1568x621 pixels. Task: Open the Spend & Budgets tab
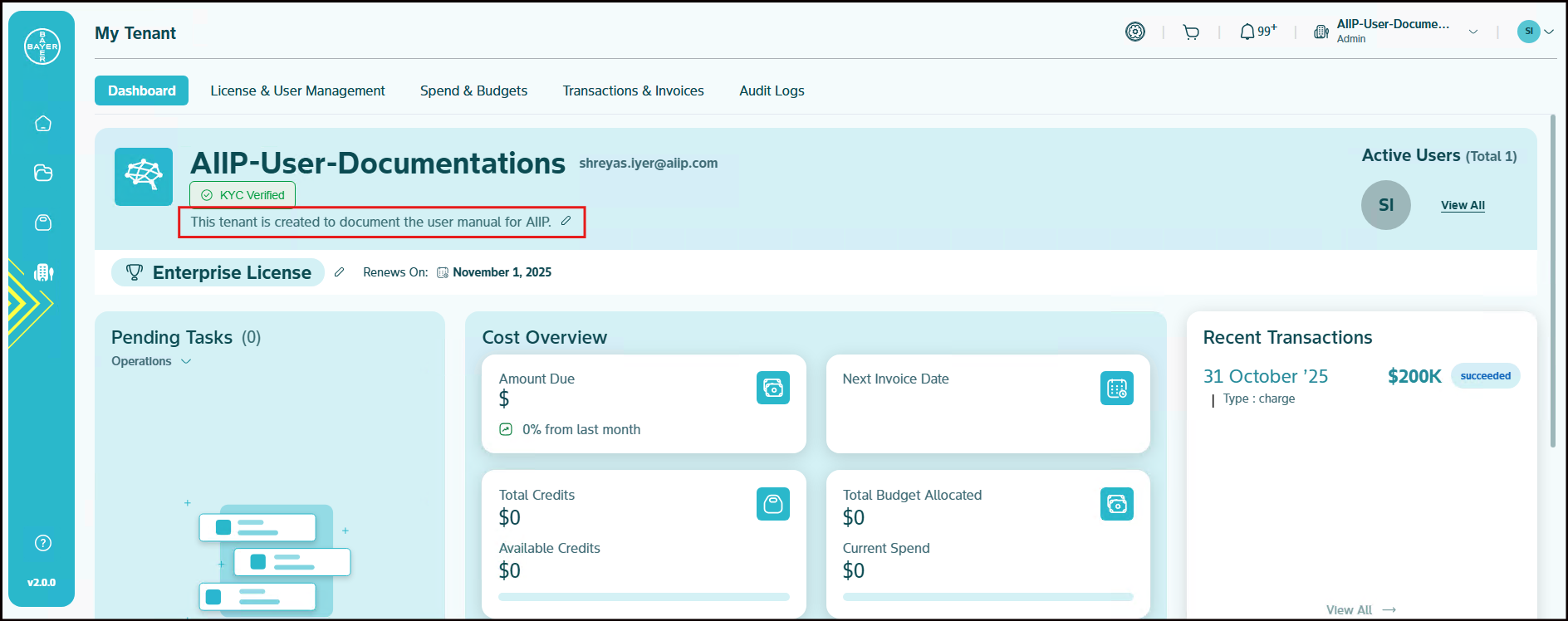473,90
